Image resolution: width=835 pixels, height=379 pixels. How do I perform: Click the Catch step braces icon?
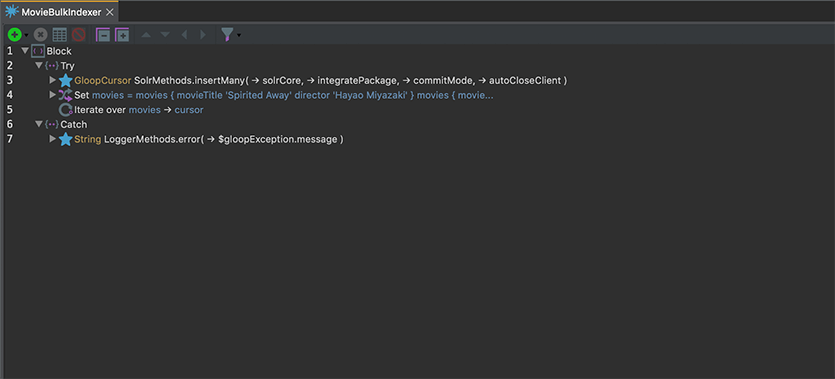tap(52, 125)
